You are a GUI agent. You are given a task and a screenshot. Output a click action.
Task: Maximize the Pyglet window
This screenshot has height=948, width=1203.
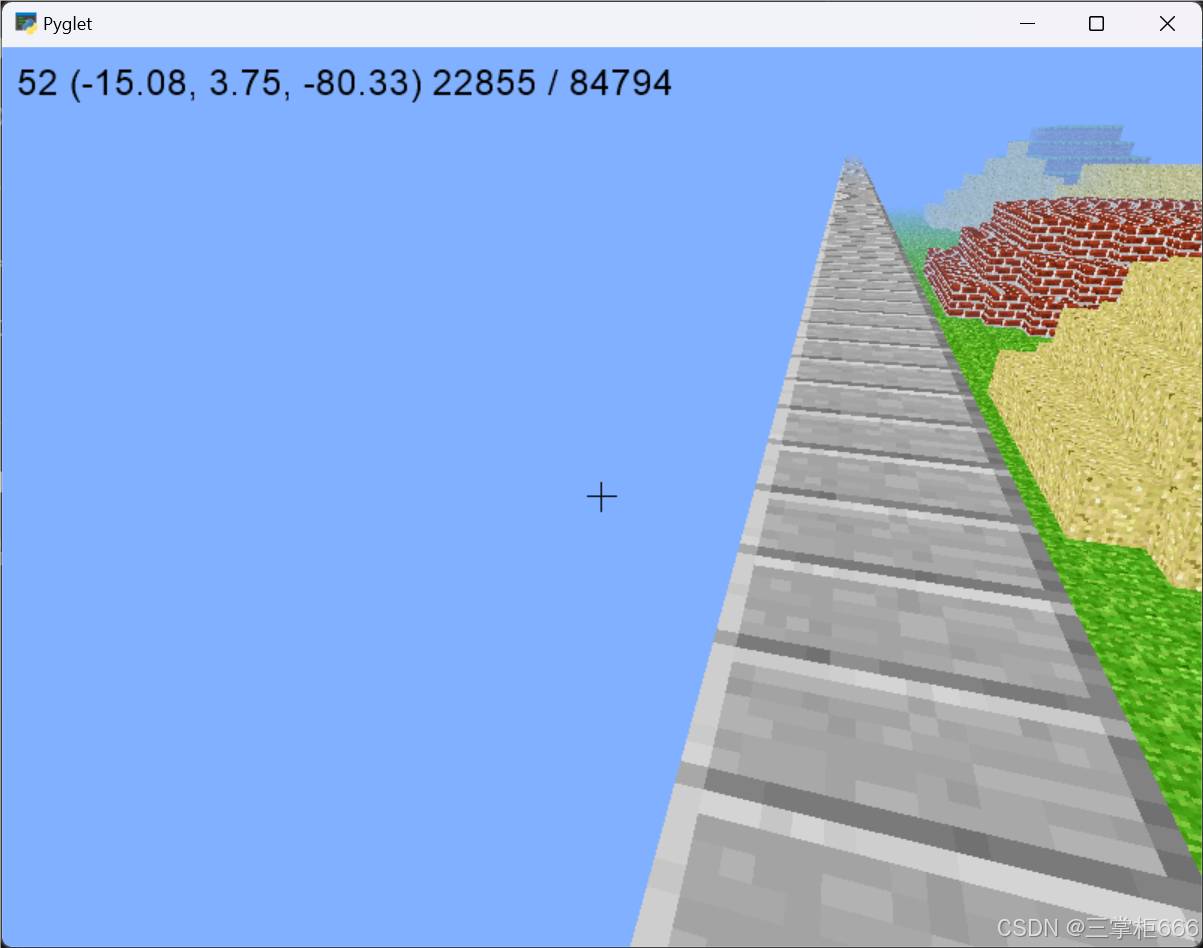click(1096, 24)
